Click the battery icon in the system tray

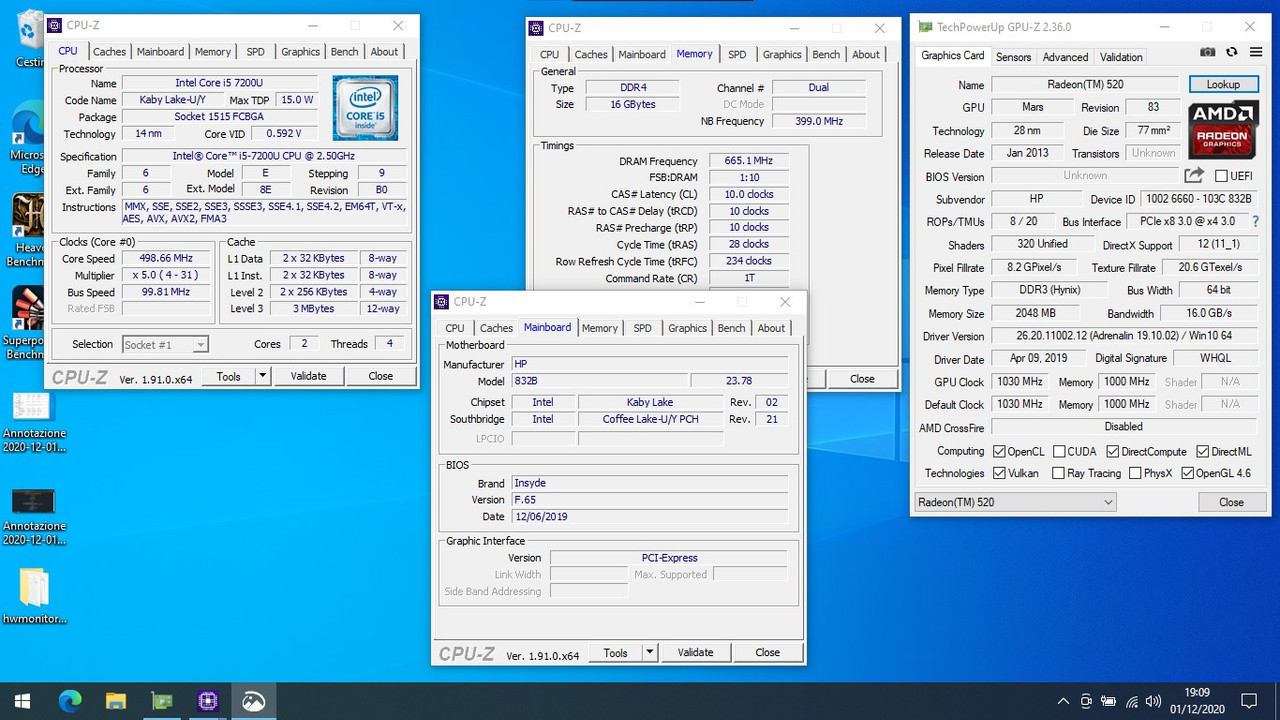[1110, 701]
